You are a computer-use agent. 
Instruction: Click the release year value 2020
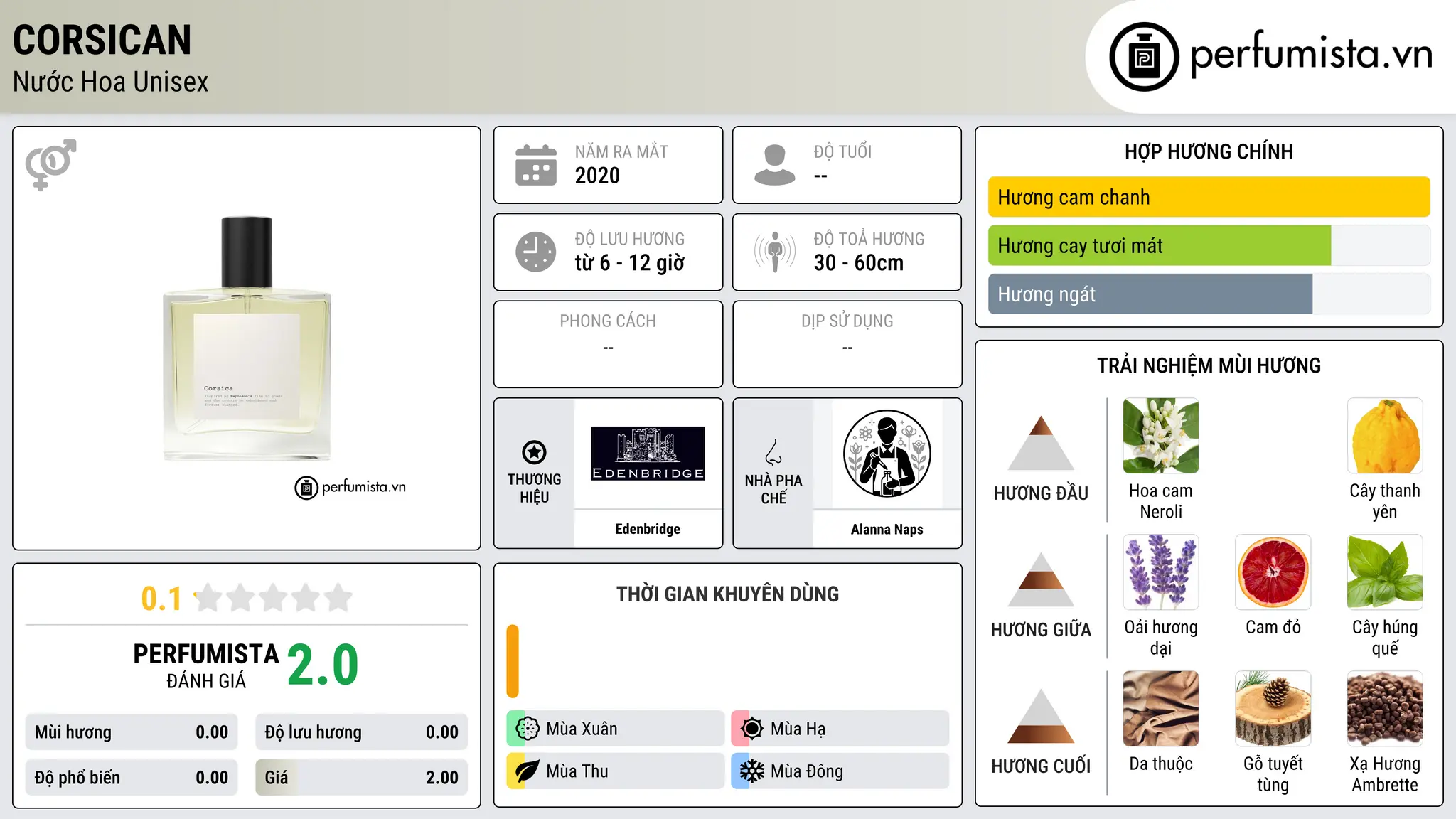click(x=597, y=176)
